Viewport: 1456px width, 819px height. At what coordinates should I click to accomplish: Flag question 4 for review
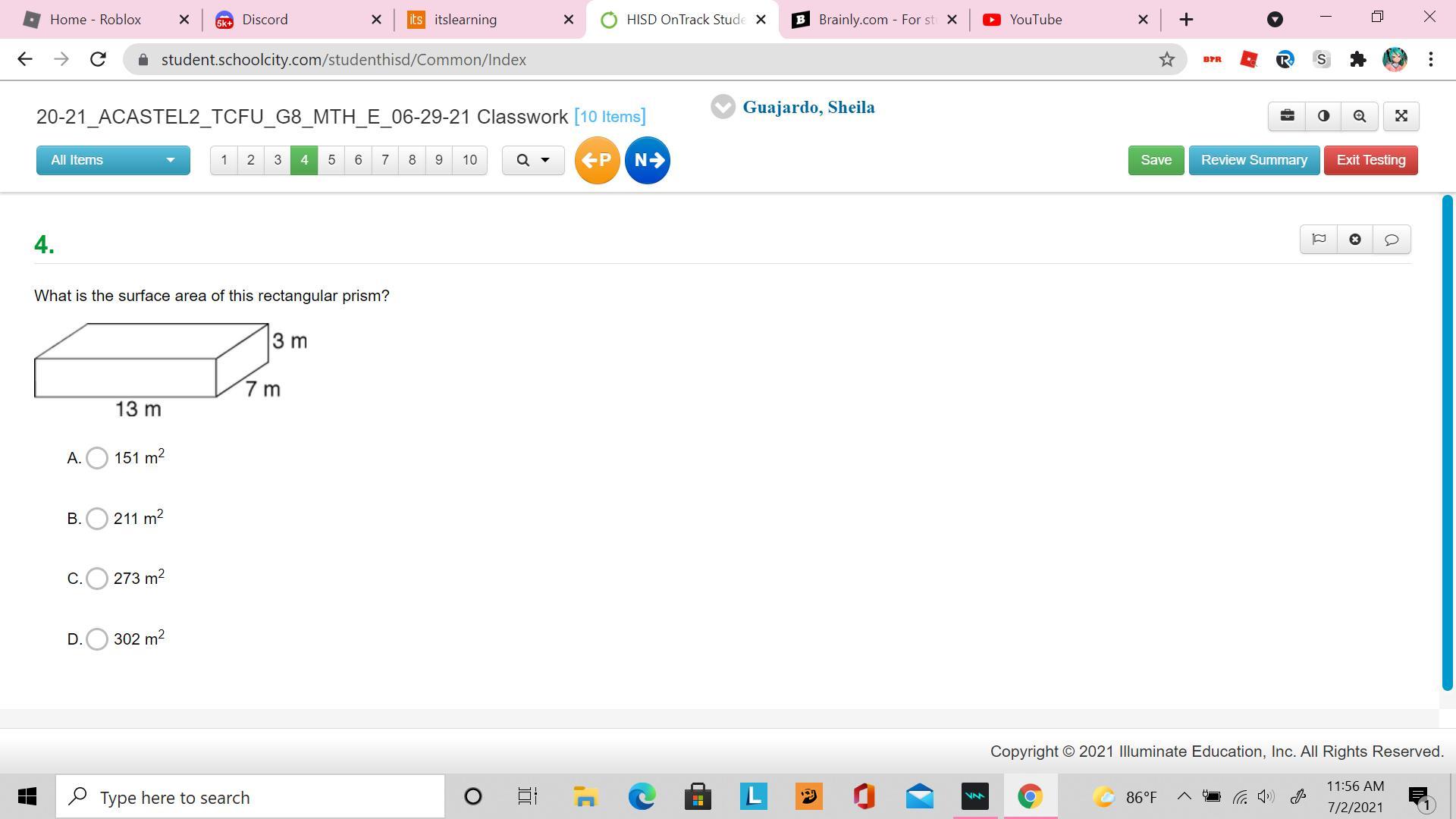(1319, 240)
